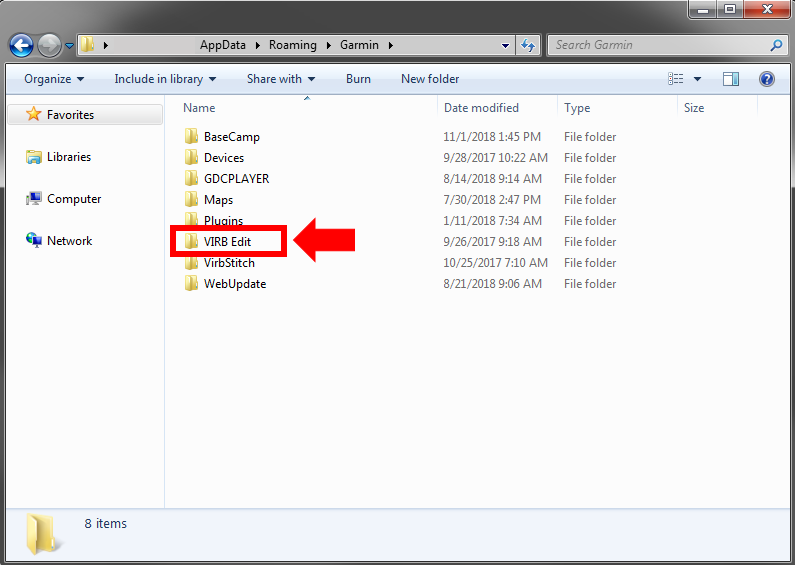795x565 pixels.
Task: Refresh the folder view
Action: tap(528, 46)
